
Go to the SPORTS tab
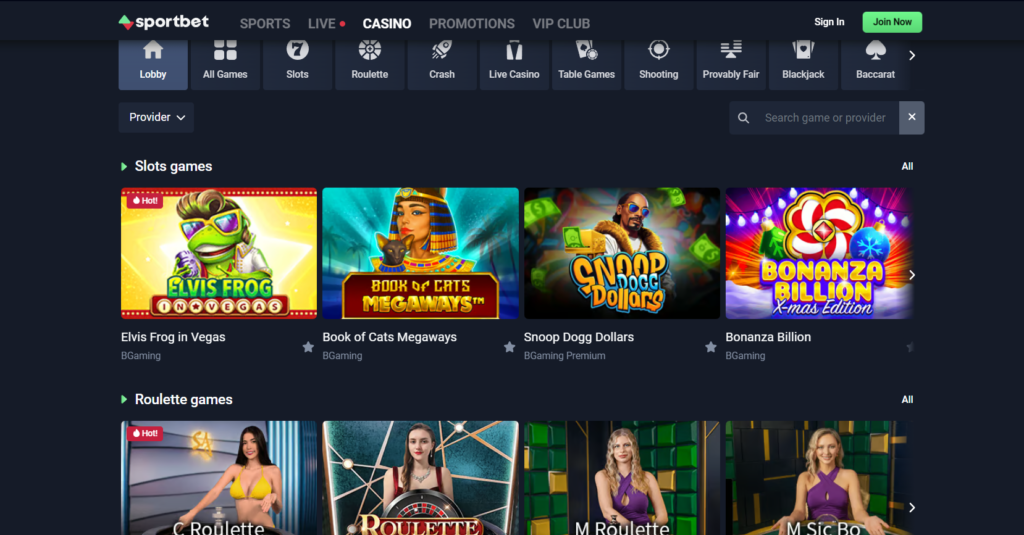click(x=265, y=24)
